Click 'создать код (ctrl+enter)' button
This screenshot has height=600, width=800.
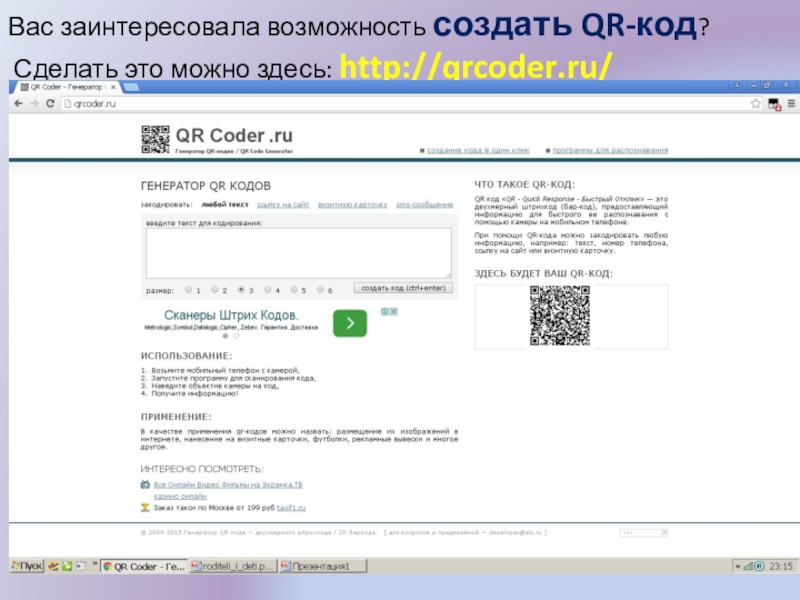pyautogui.click(x=403, y=288)
